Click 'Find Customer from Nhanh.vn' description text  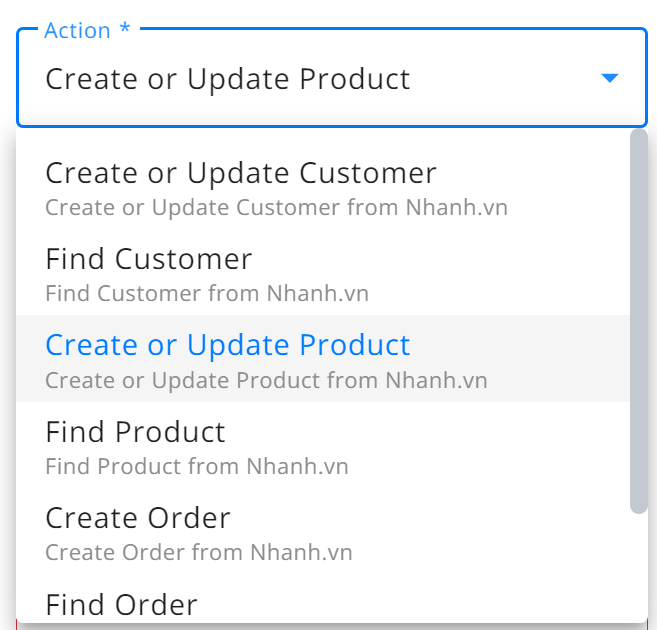(207, 293)
